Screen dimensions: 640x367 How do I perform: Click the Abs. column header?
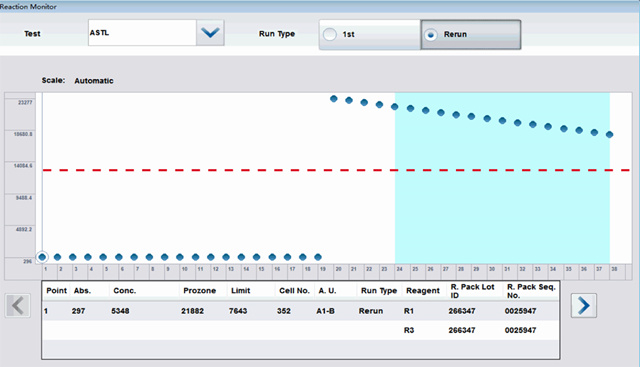coord(82,291)
